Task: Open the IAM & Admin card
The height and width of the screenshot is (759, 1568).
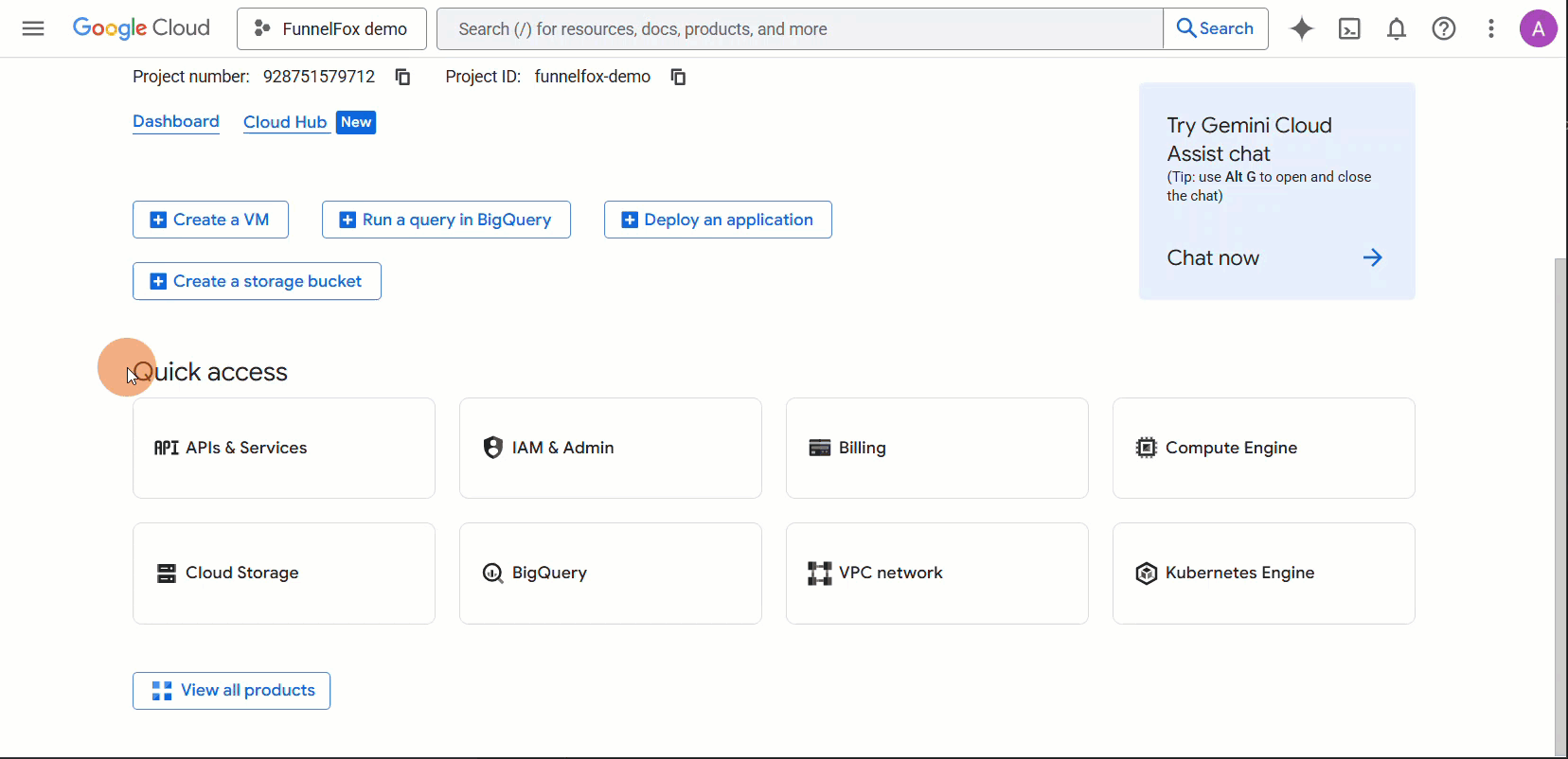Action: tap(611, 448)
